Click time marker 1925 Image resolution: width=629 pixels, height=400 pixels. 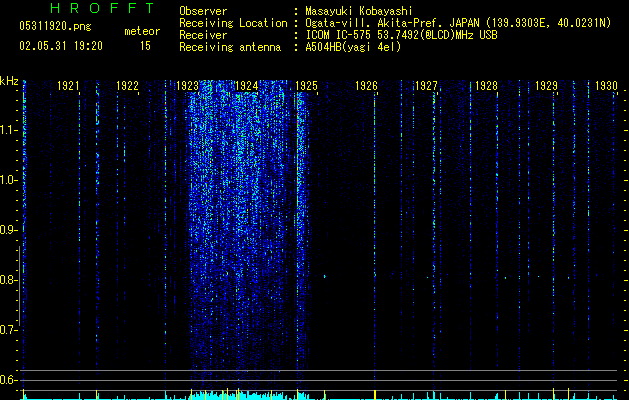(306, 86)
